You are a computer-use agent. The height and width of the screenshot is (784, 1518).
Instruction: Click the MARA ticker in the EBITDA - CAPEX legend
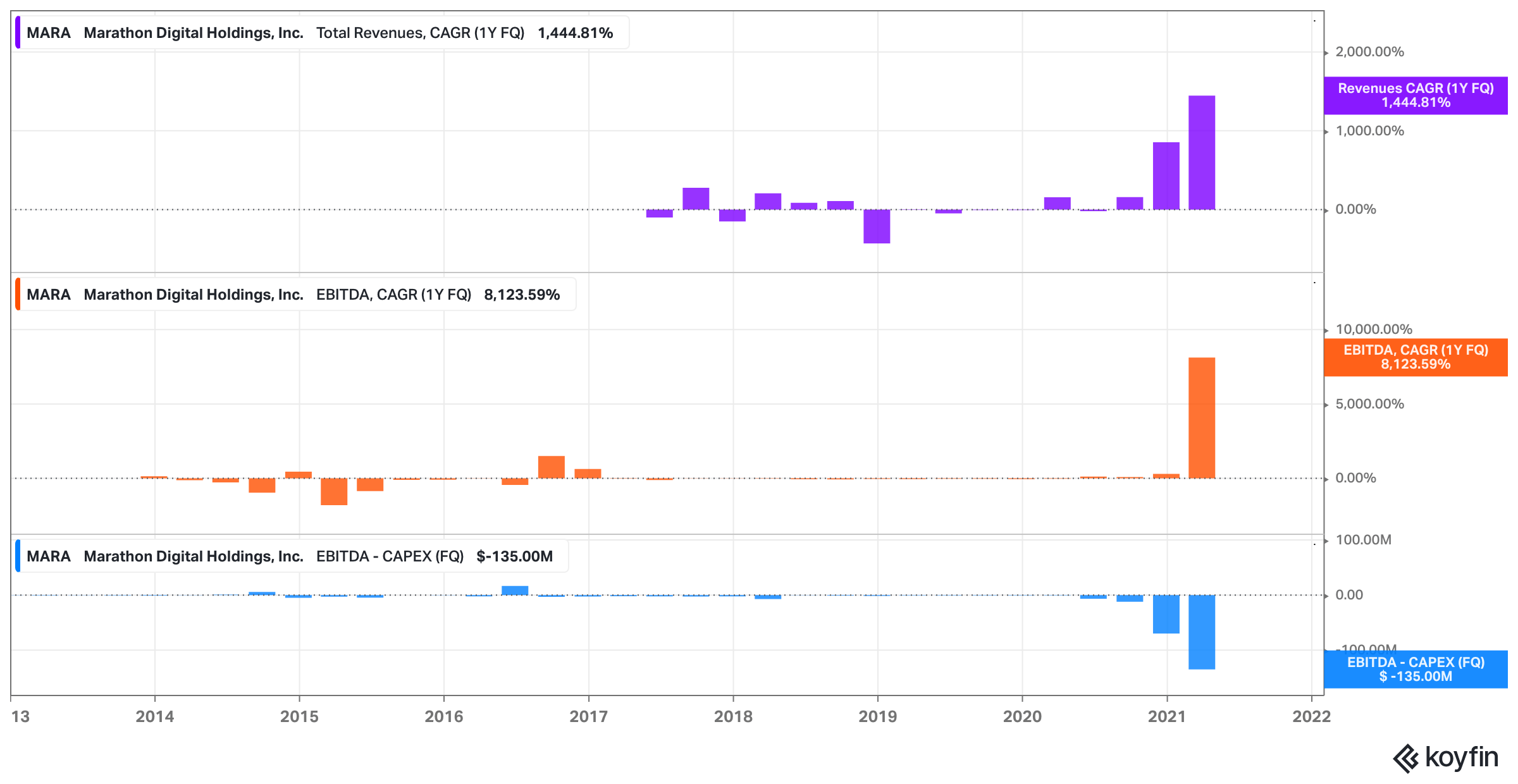point(49,556)
